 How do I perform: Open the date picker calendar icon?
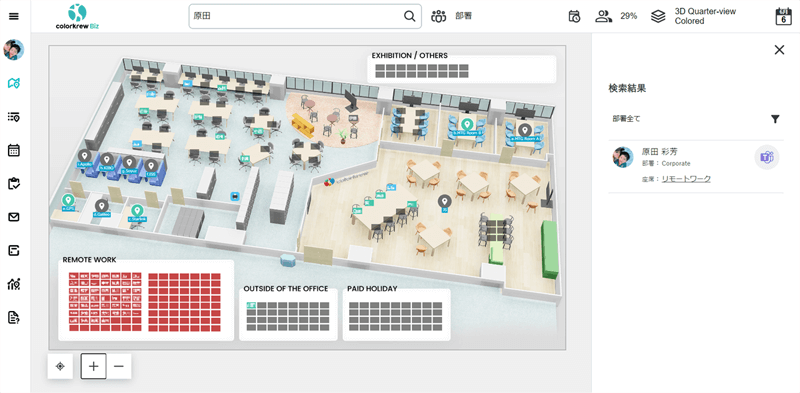click(783, 16)
